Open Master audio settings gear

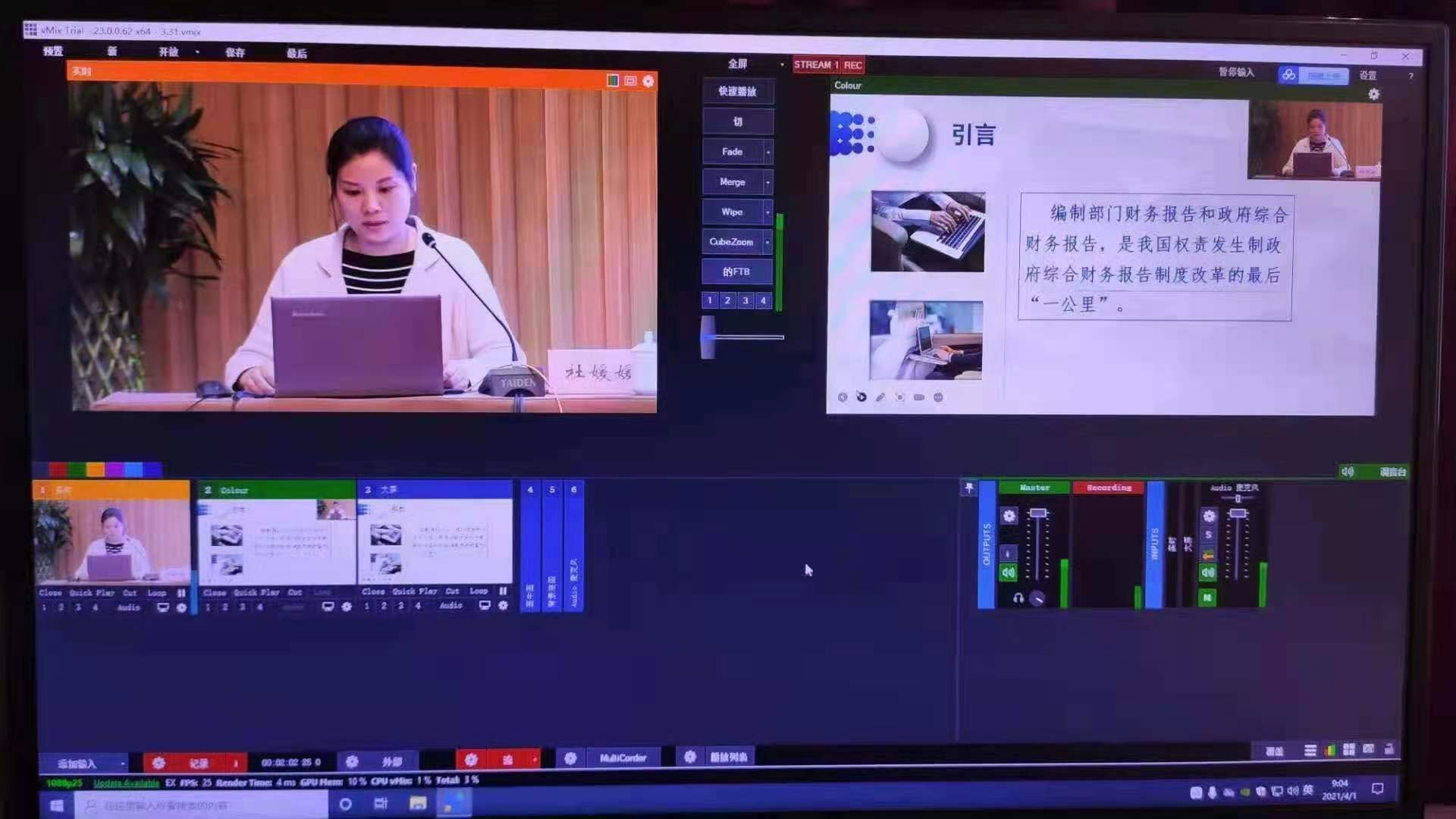click(x=1009, y=516)
